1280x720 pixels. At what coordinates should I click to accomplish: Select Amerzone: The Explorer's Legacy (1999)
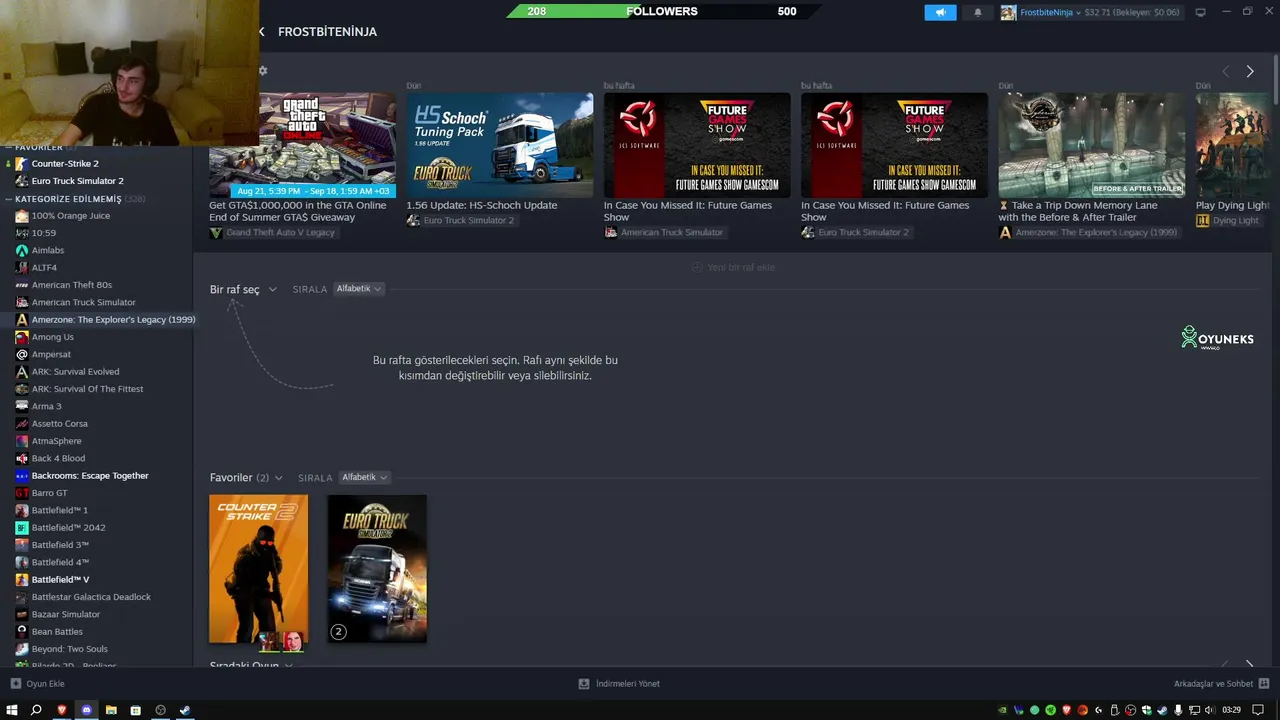point(113,320)
